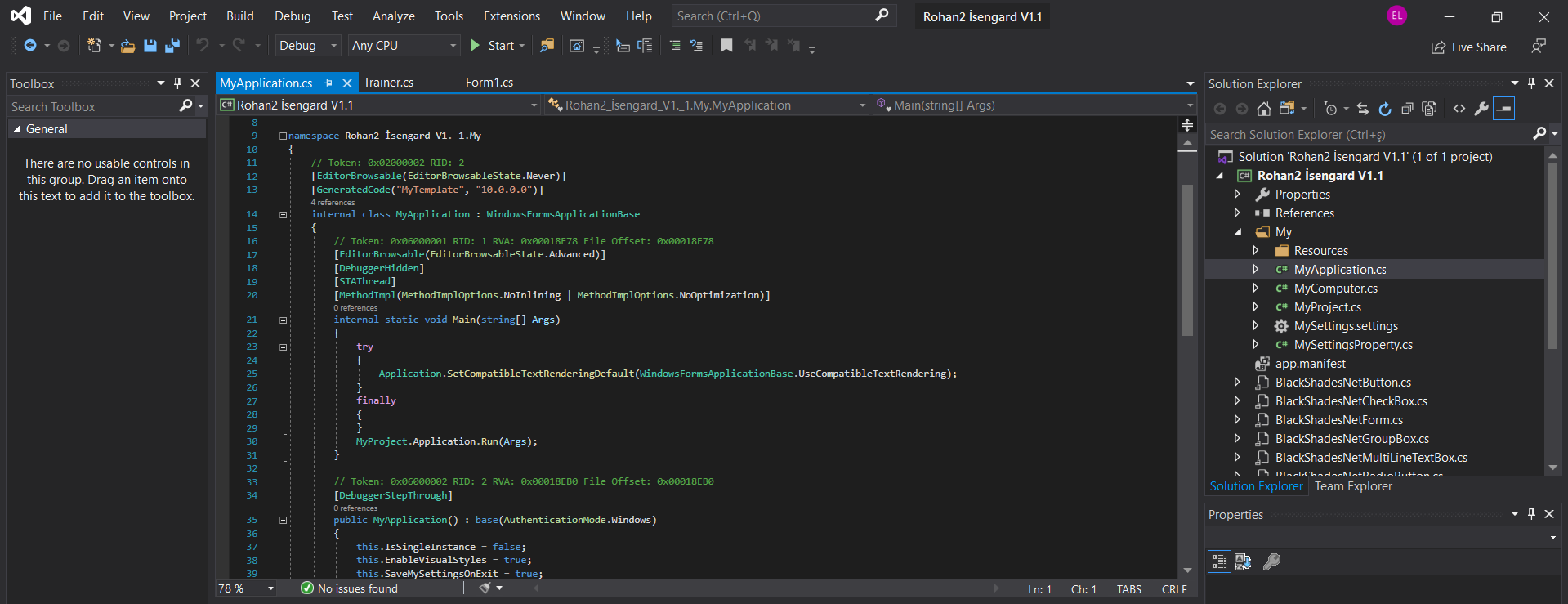1568x604 pixels.
Task: Click the Live Share icon
Action: (1438, 47)
